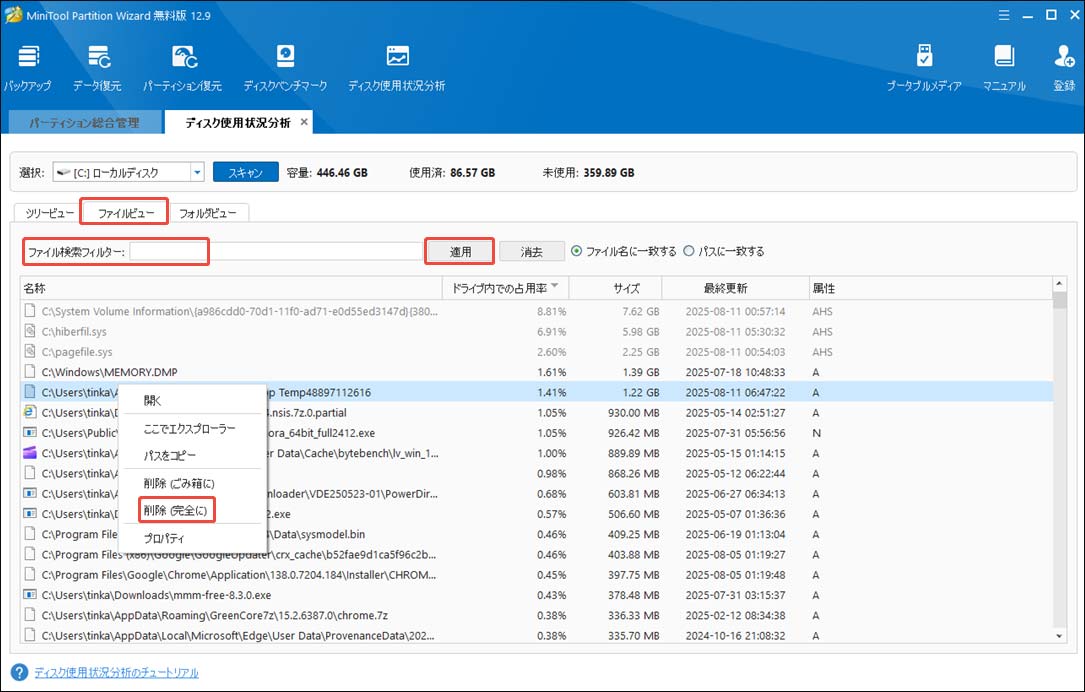Select mmm-free-8.3.0.exe file row
1085x692 pixels.
coord(536,594)
